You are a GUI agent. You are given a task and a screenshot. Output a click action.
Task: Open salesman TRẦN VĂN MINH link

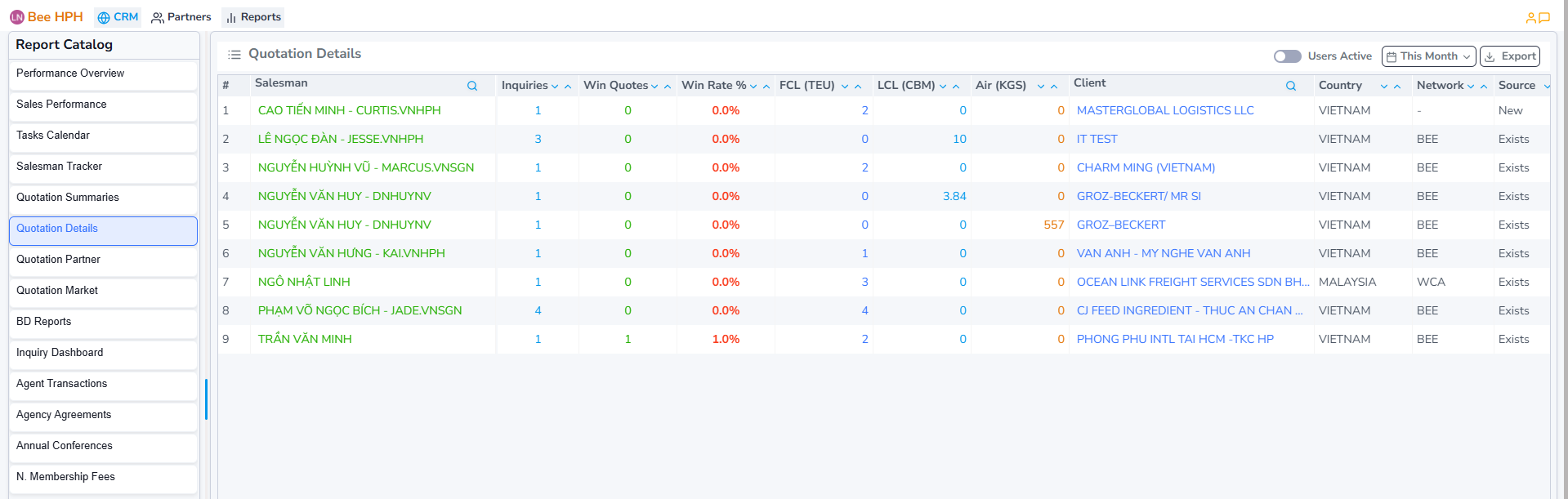click(305, 339)
